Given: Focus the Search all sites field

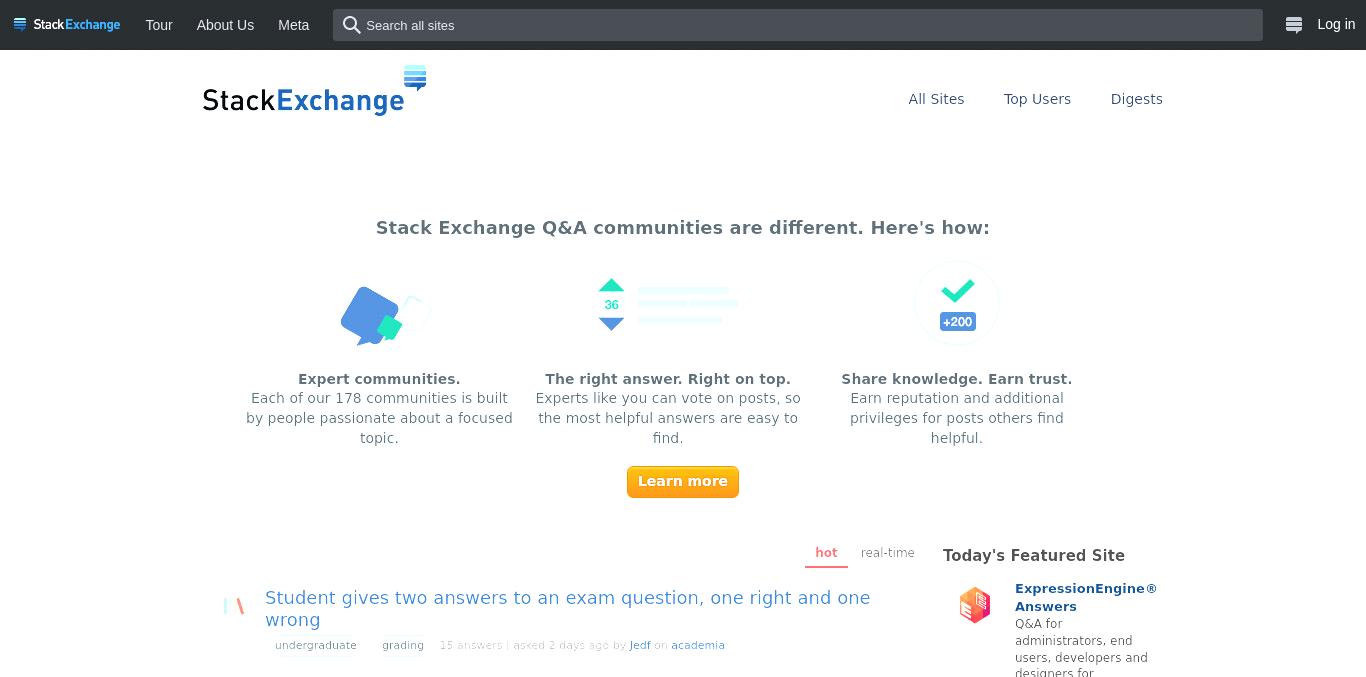Looking at the screenshot, I should 798,25.
